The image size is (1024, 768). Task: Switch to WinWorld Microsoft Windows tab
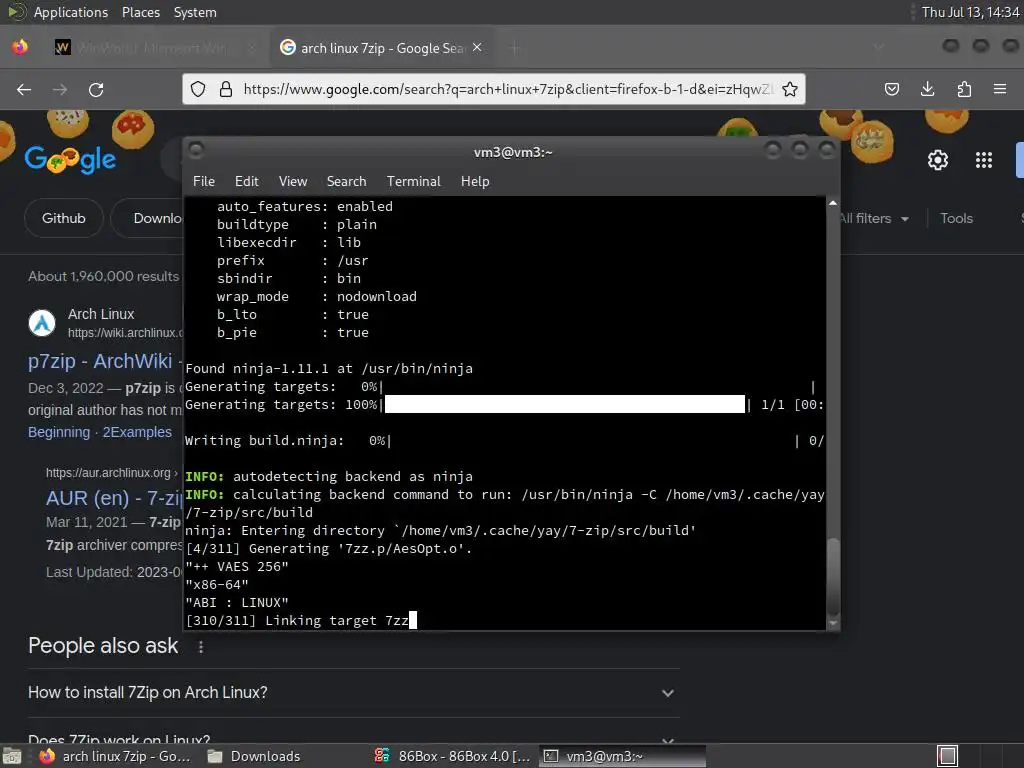point(153,48)
